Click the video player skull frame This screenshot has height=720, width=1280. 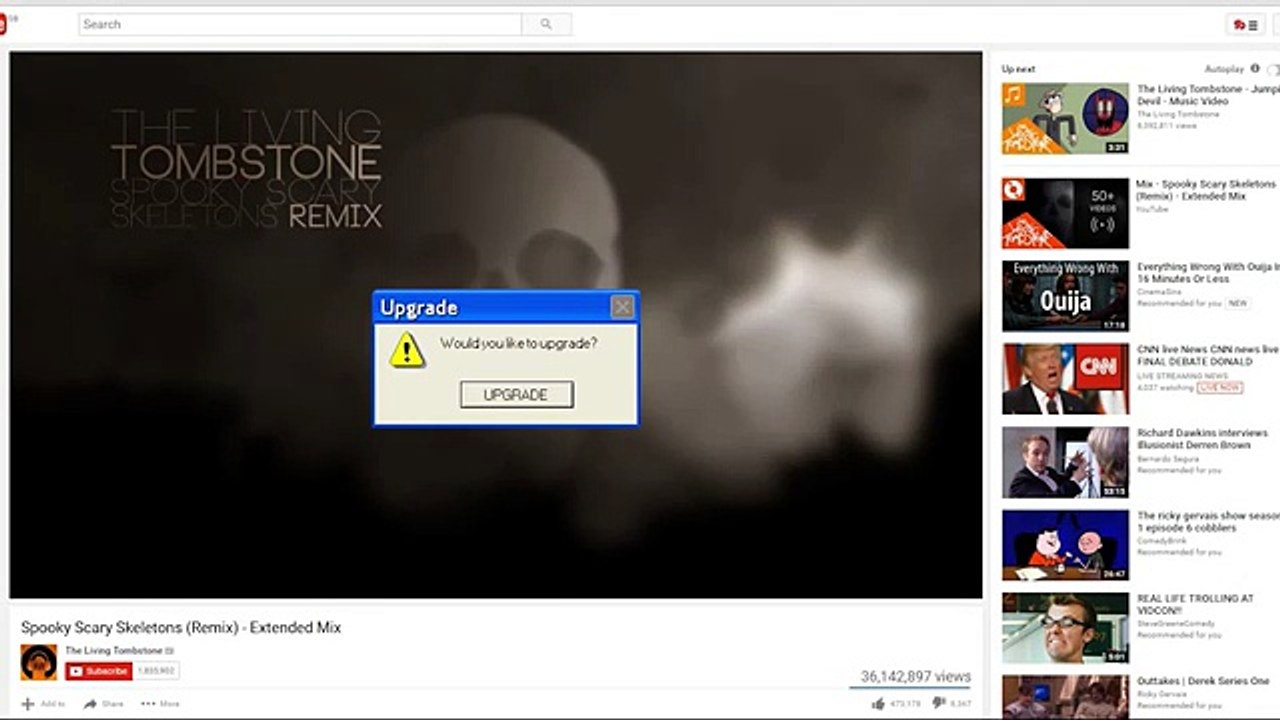496,325
